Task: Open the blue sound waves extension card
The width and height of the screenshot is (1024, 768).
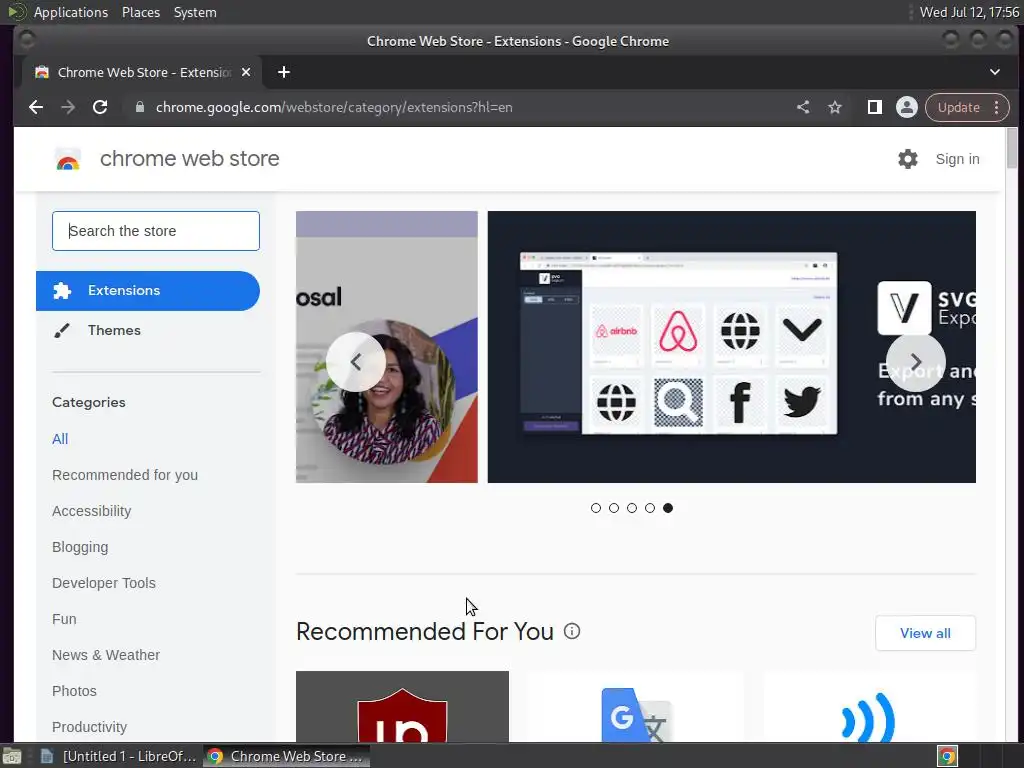Action: tap(870, 707)
